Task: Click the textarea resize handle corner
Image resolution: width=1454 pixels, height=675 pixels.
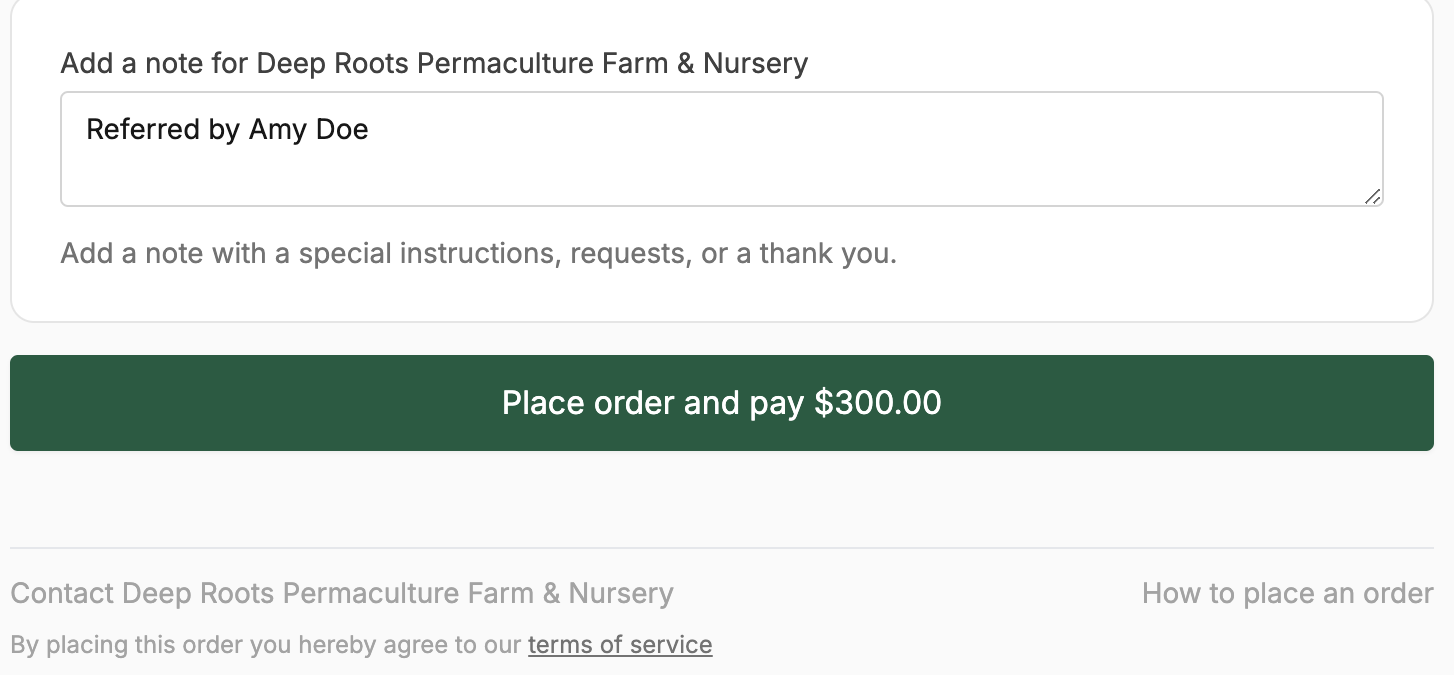Action: [x=1373, y=197]
